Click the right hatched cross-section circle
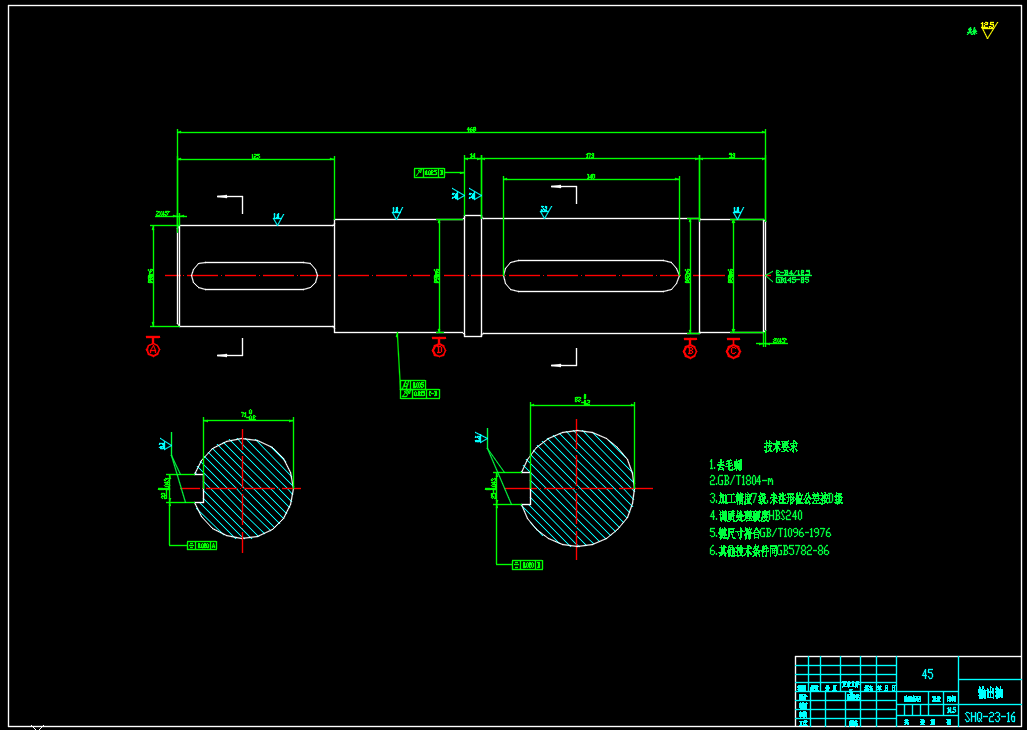 tap(580, 488)
